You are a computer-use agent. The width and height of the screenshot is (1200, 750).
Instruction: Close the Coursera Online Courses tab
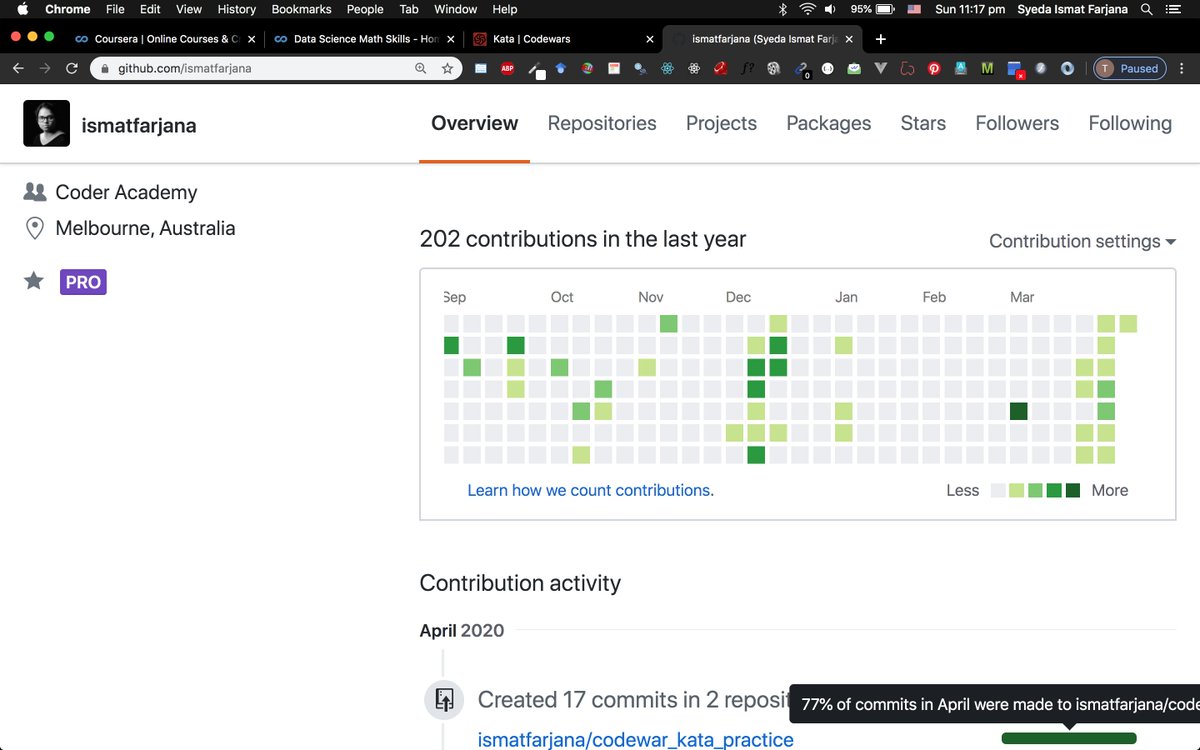coord(251,39)
